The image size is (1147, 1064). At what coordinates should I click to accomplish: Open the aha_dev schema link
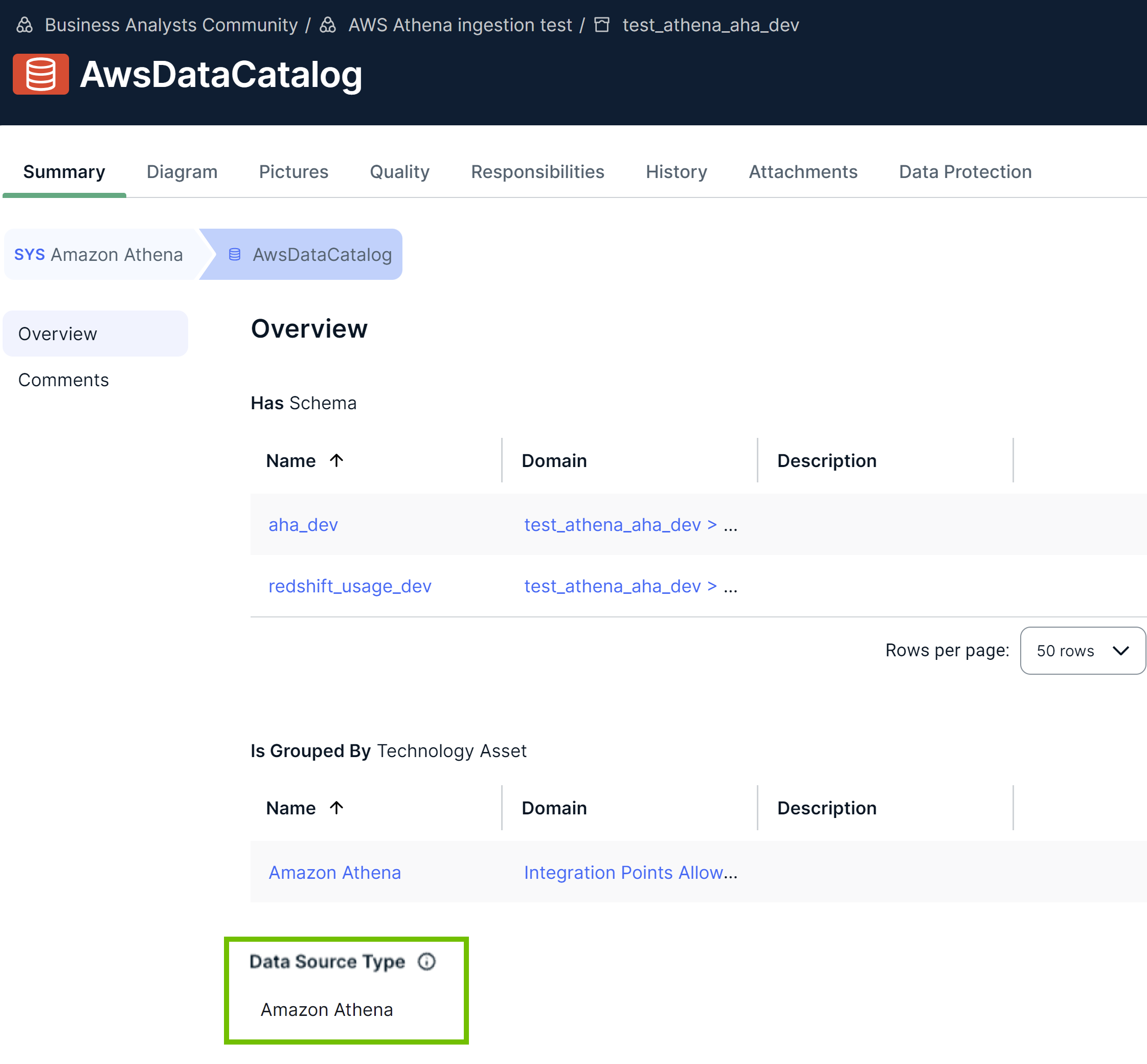pos(303,524)
